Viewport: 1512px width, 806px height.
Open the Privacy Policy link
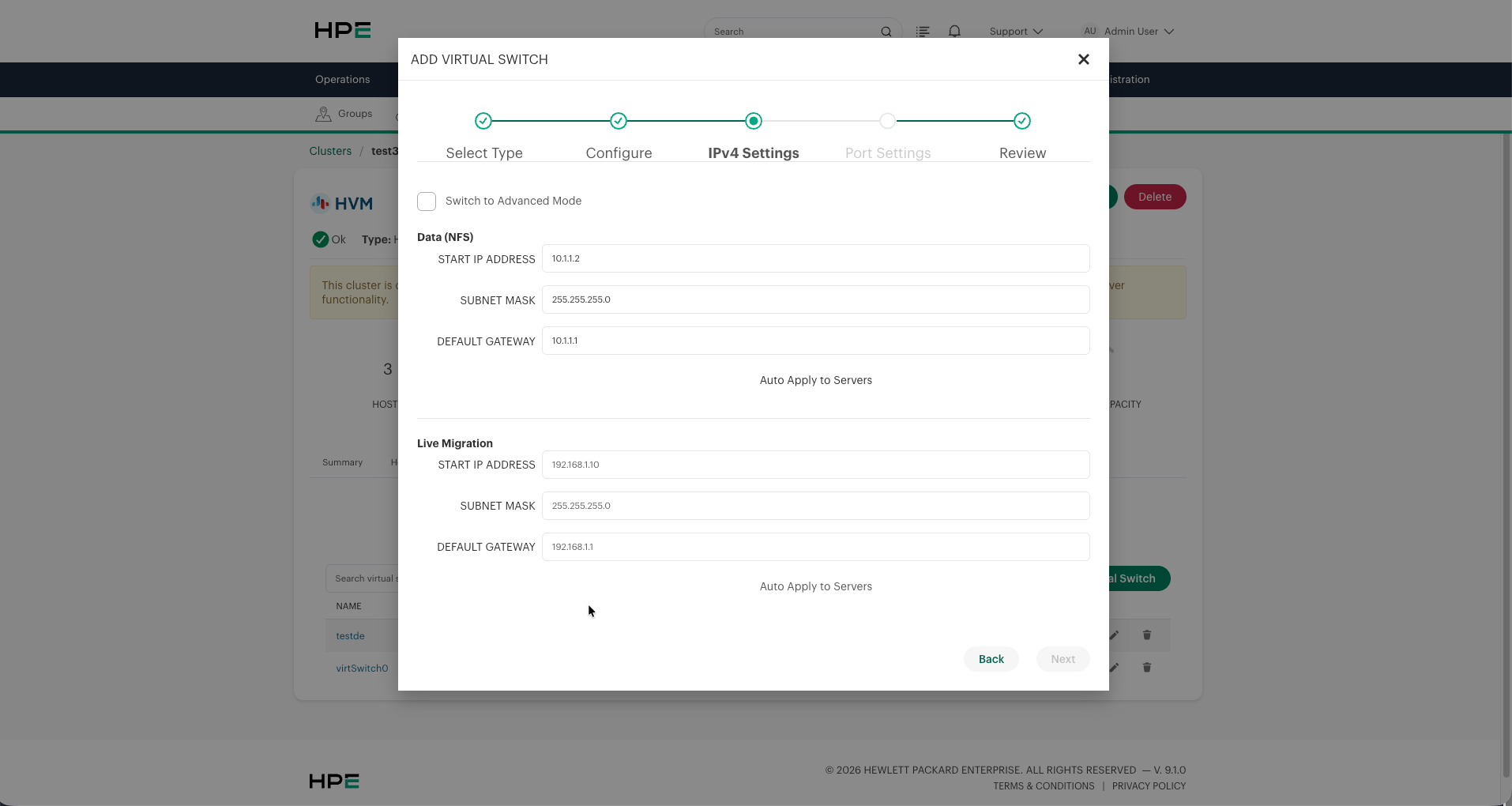(1149, 786)
